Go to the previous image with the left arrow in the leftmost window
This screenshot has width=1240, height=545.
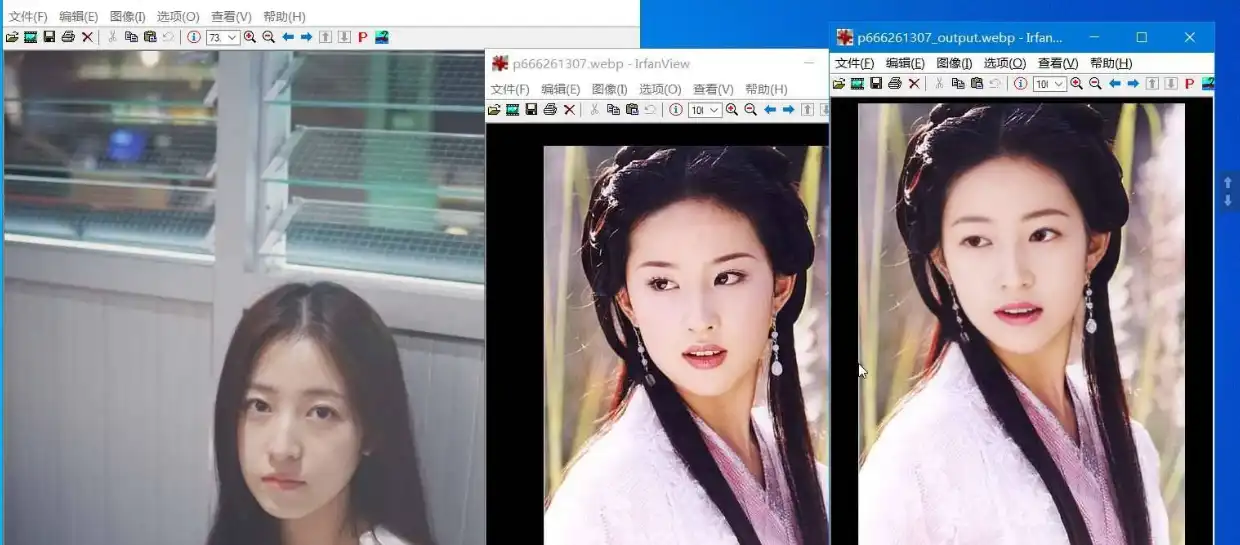288,37
